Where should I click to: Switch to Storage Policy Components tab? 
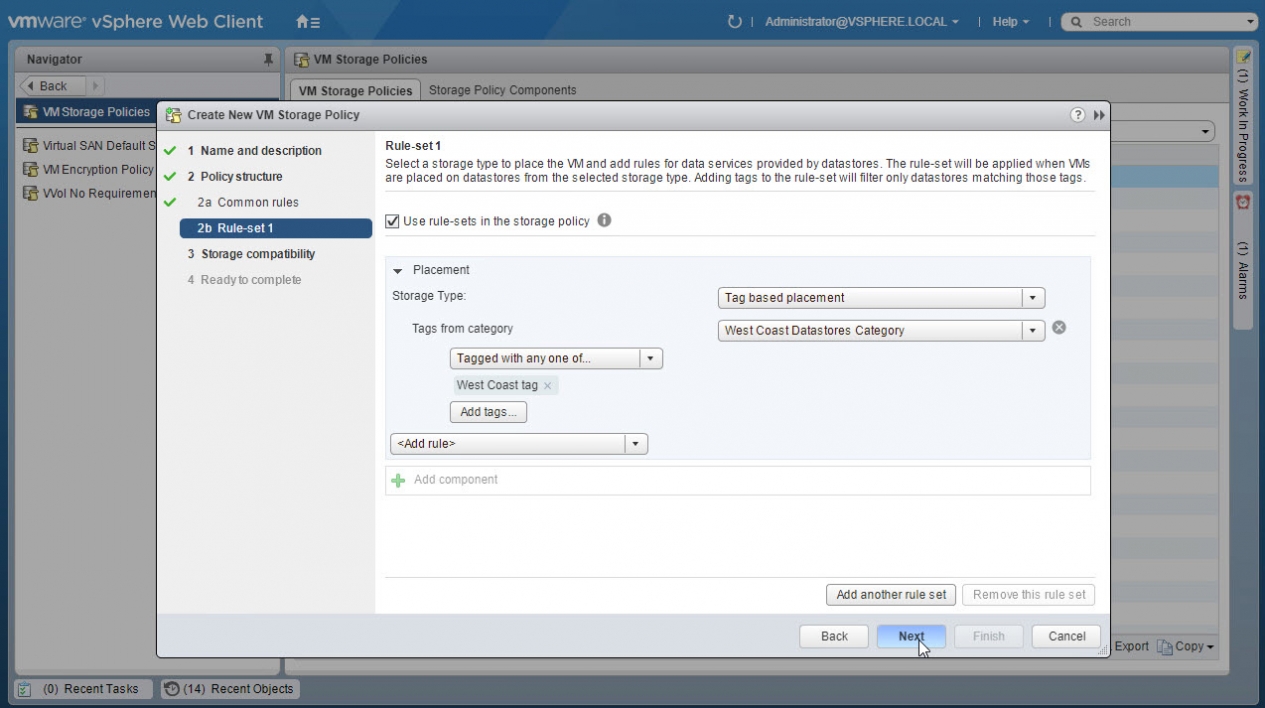coord(502,90)
